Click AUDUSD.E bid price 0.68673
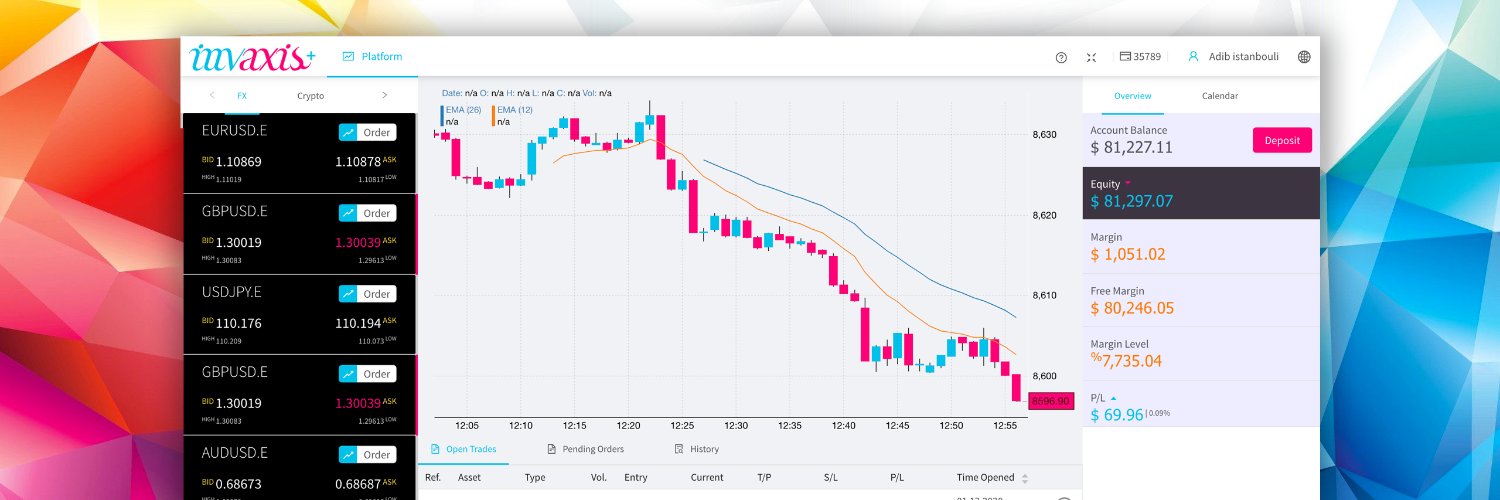The image size is (1500, 500). coord(239,484)
